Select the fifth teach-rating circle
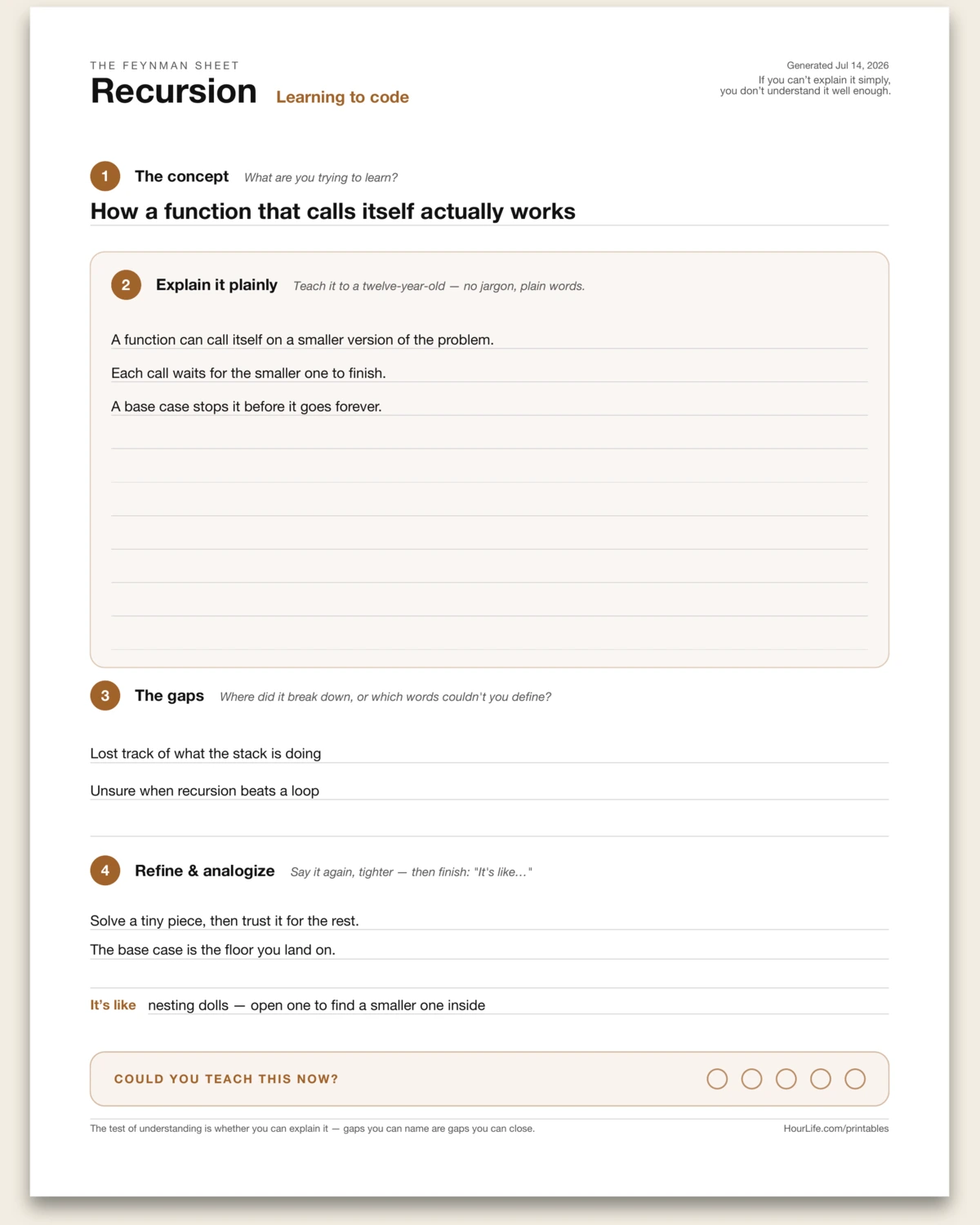The width and height of the screenshot is (980, 1225). click(x=855, y=1079)
